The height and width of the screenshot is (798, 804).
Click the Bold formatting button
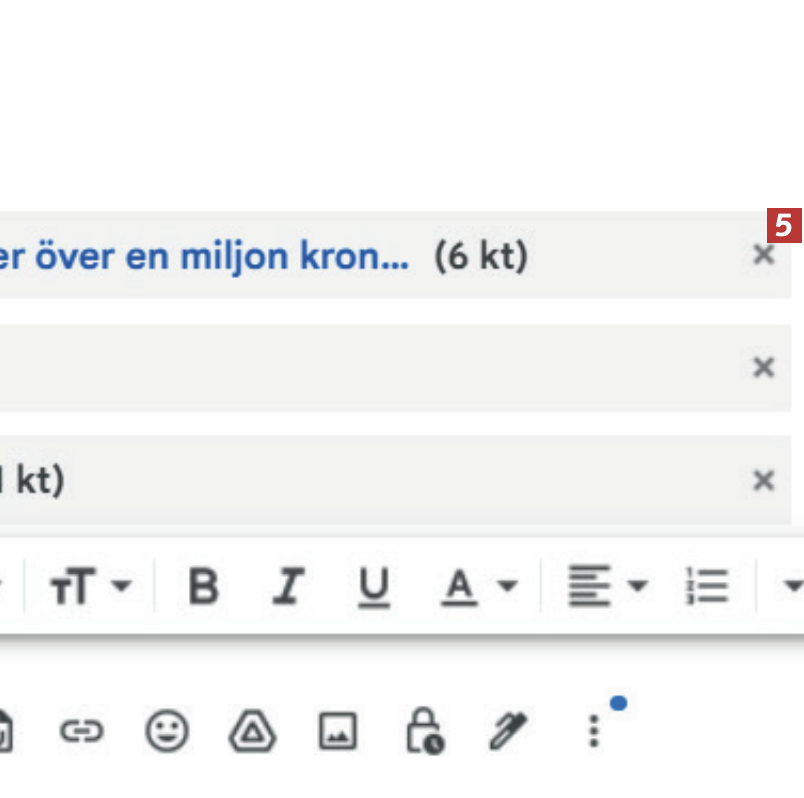click(x=203, y=586)
